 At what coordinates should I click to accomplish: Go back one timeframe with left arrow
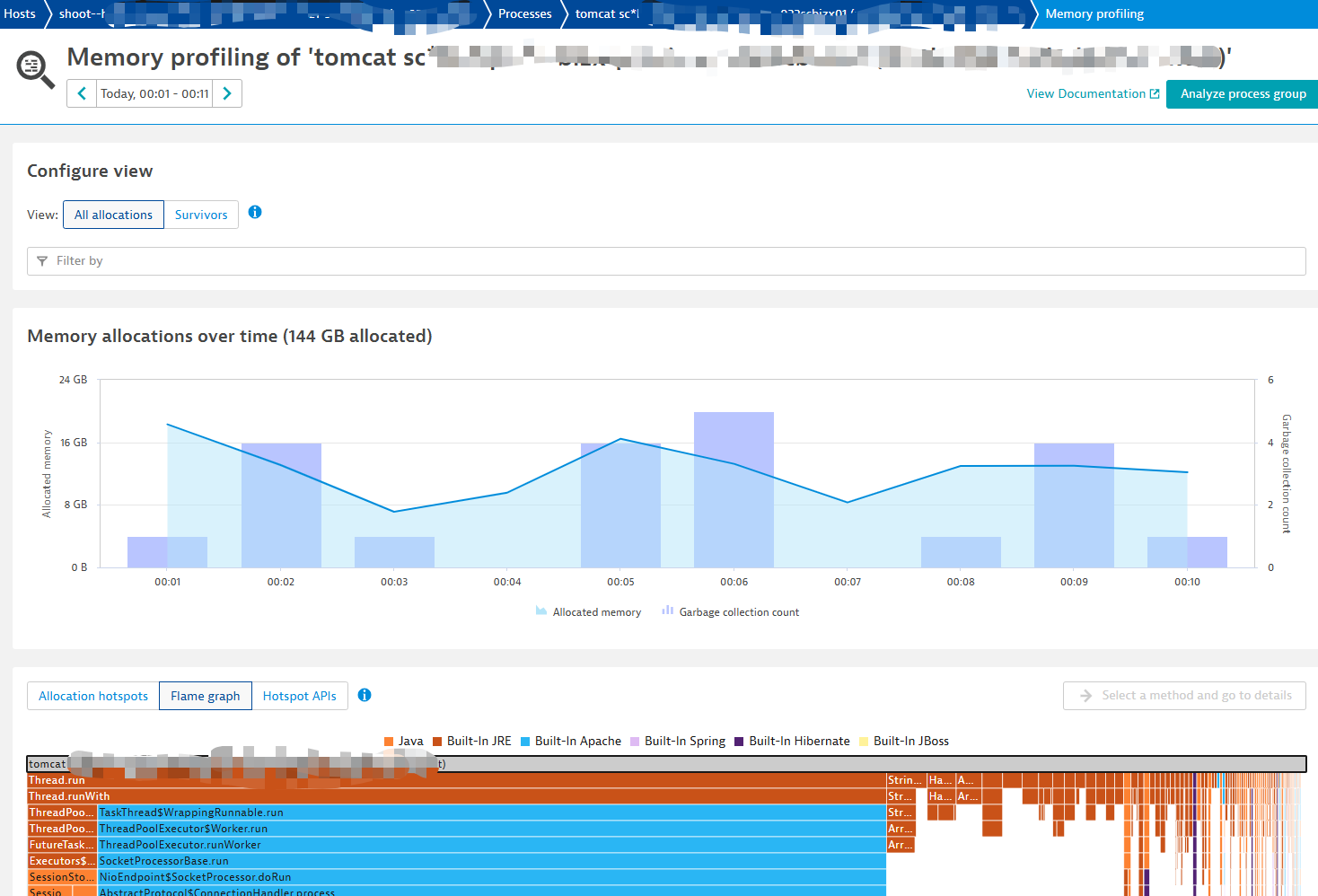pos(81,92)
